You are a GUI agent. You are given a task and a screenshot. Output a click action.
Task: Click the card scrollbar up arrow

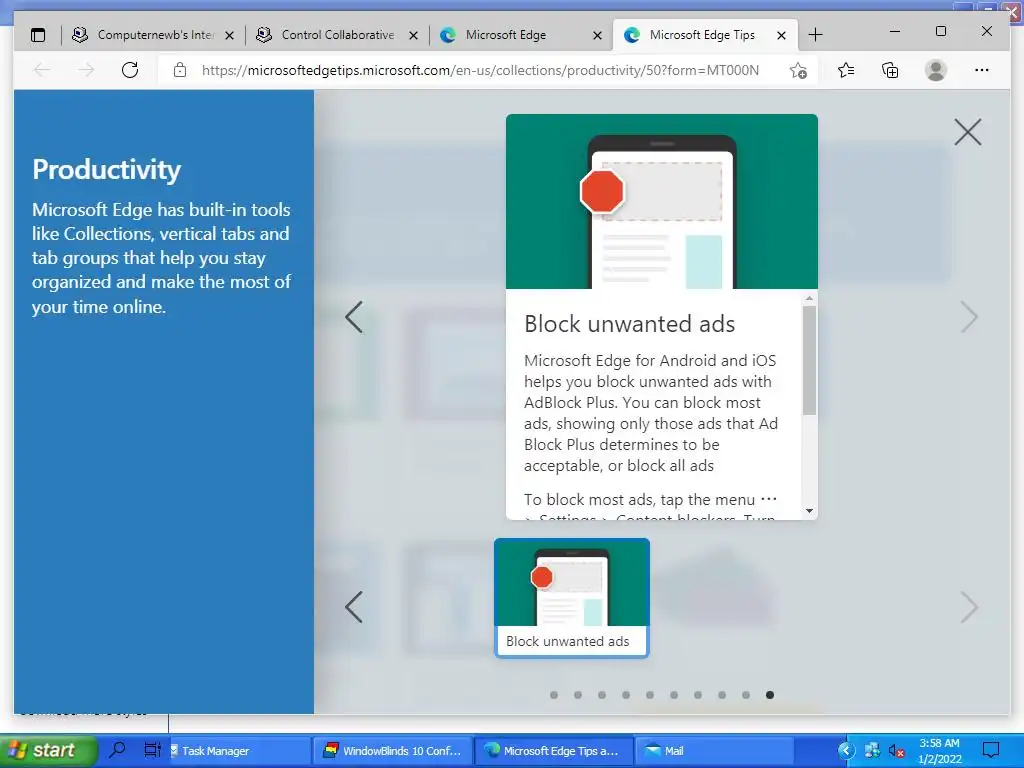809,298
